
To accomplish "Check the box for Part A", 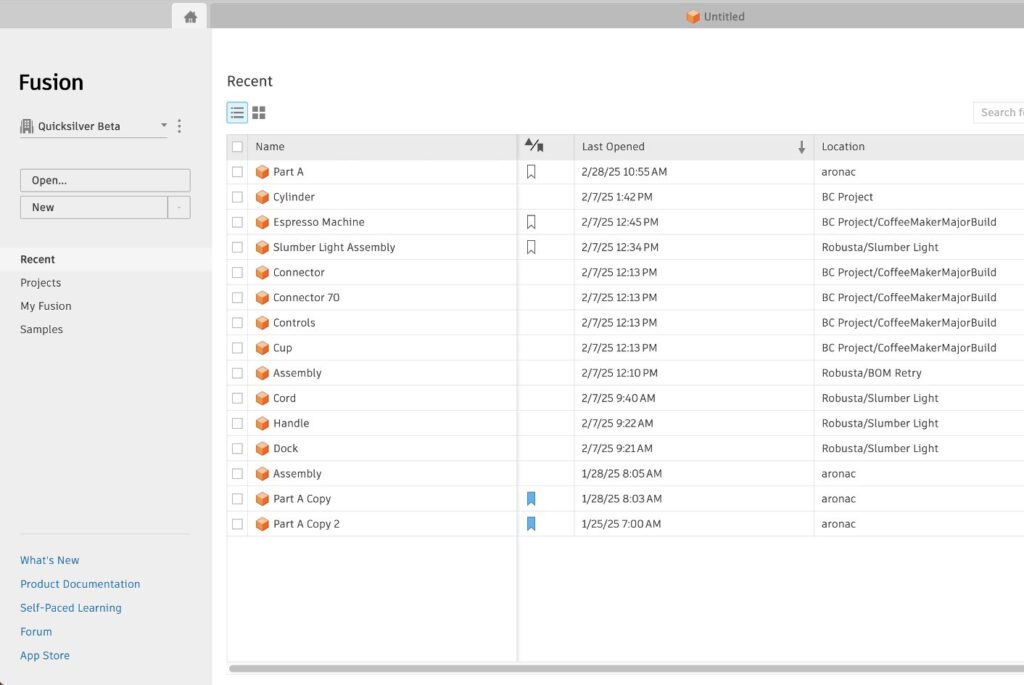I will click(x=237, y=172).
